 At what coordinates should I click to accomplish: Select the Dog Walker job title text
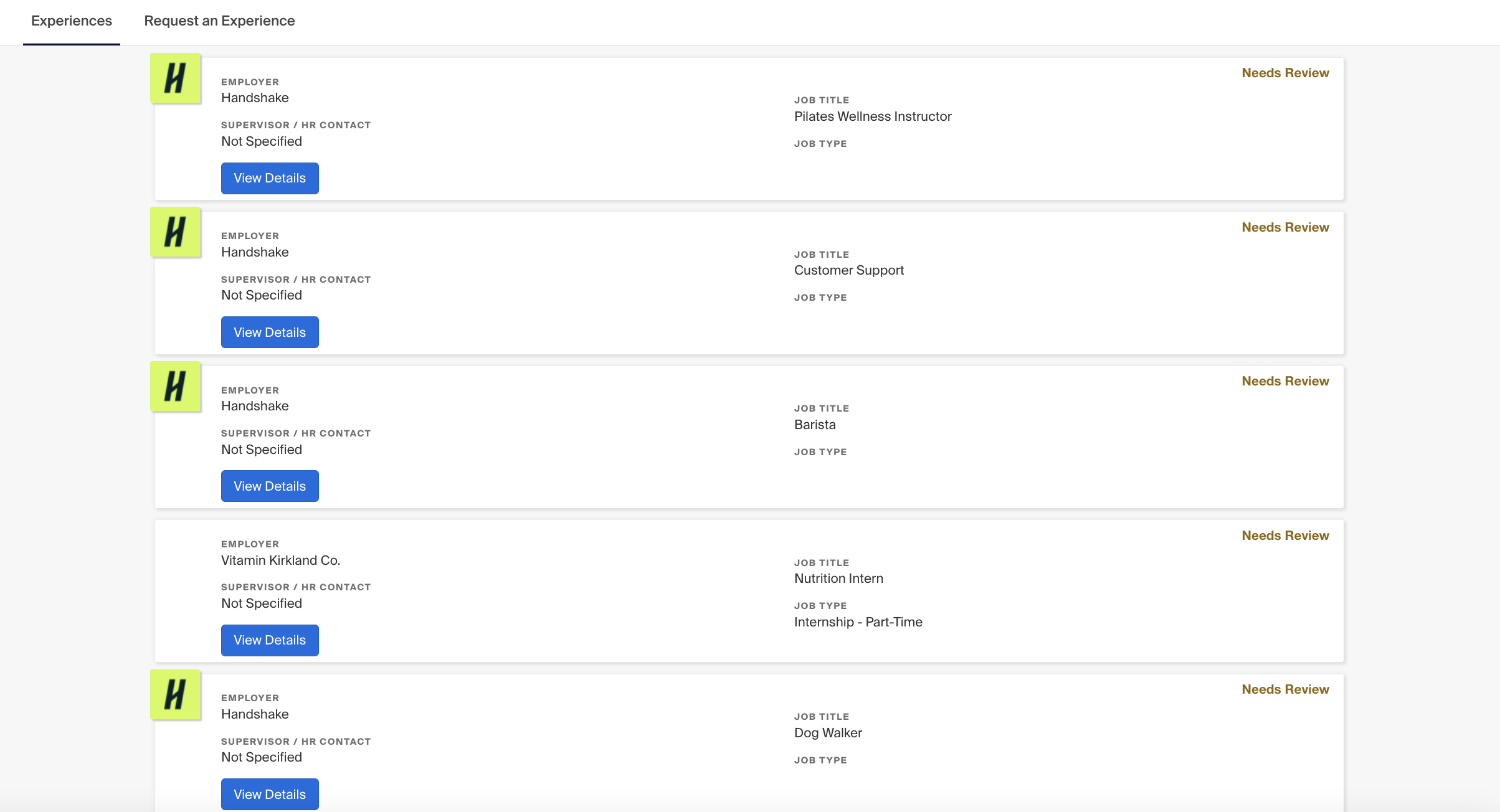coord(828,733)
